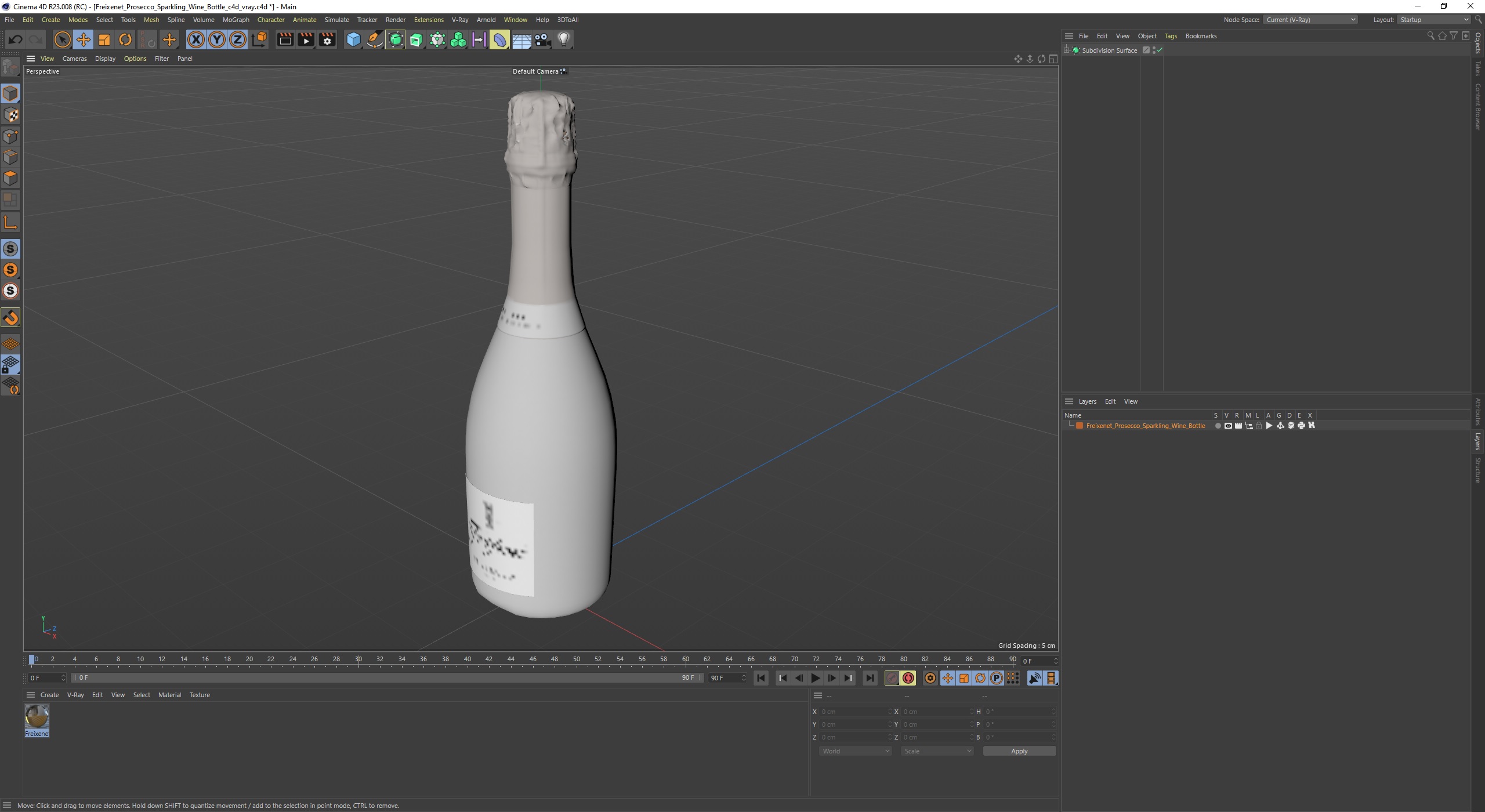1485x812 pixels.
Task: Add a Cube primitive object
Action: (x=353, y=39)
